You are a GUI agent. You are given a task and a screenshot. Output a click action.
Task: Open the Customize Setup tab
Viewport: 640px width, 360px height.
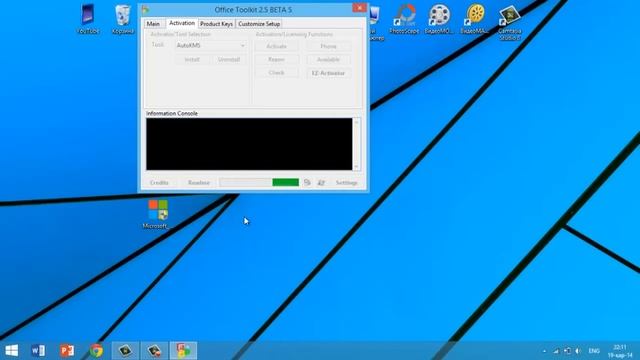point(259,24)
